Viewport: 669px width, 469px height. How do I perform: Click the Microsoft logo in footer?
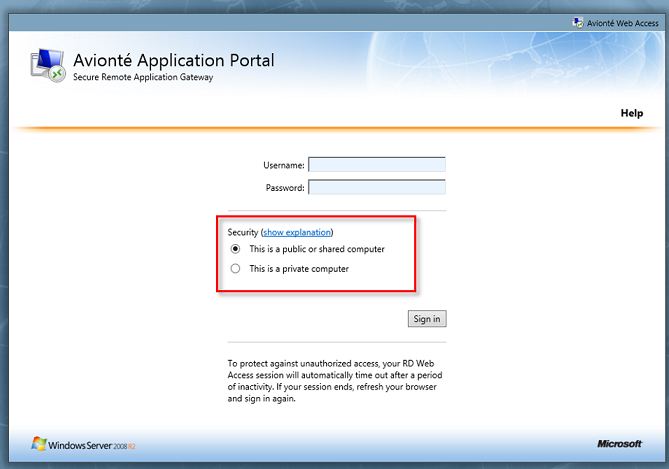(619, 444)
